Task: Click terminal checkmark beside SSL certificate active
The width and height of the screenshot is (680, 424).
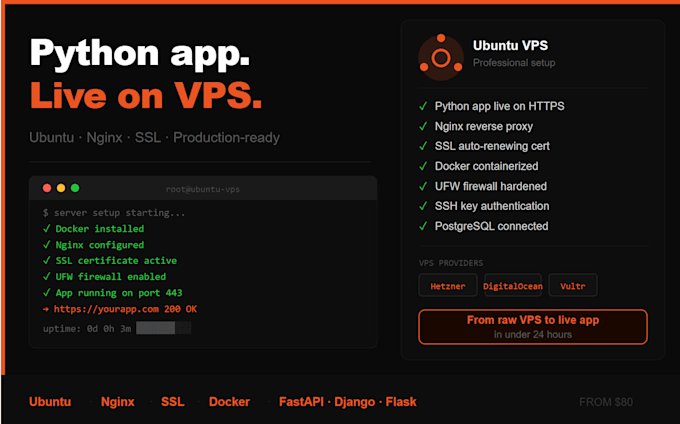Action: [47, 261]
